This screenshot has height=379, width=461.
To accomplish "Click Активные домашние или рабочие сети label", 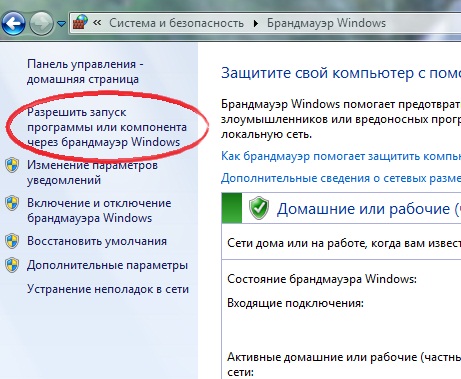I will click(x=344, y=364).
